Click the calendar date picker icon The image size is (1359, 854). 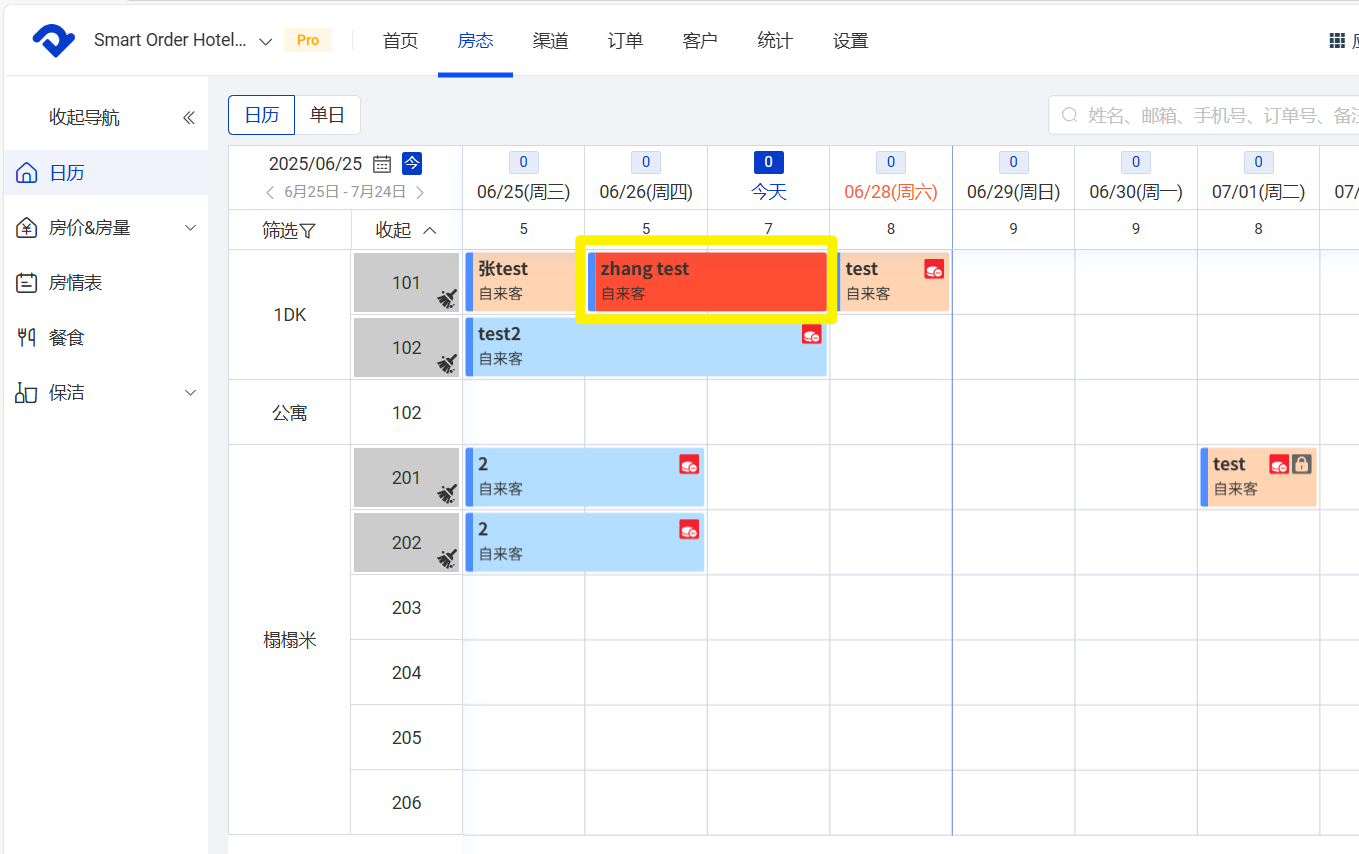[x=382, y=164]
